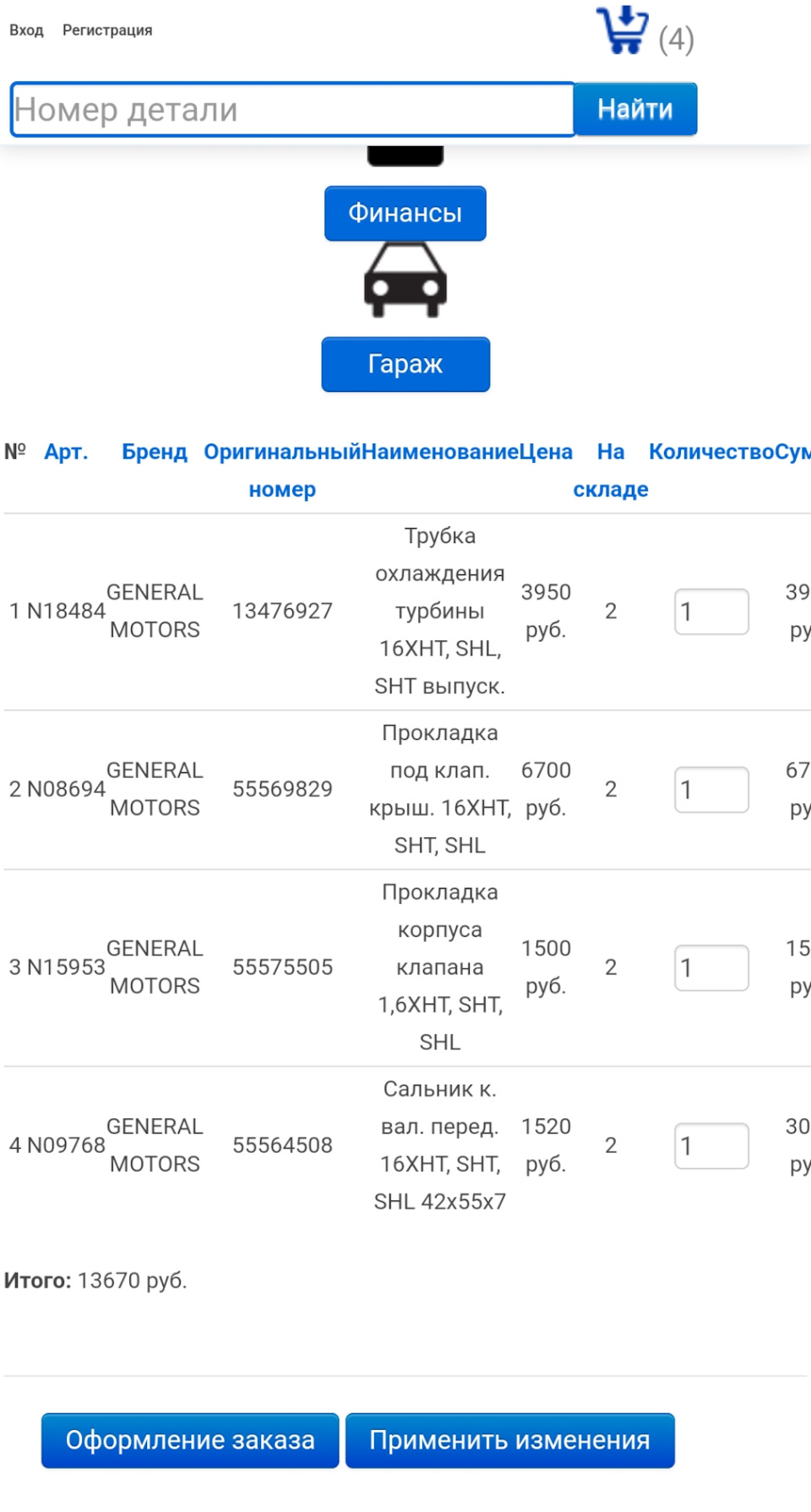The height and width of the screenshot is (1512, 811).
Task: Click the Вход menu item
Action: pos(26,30)
